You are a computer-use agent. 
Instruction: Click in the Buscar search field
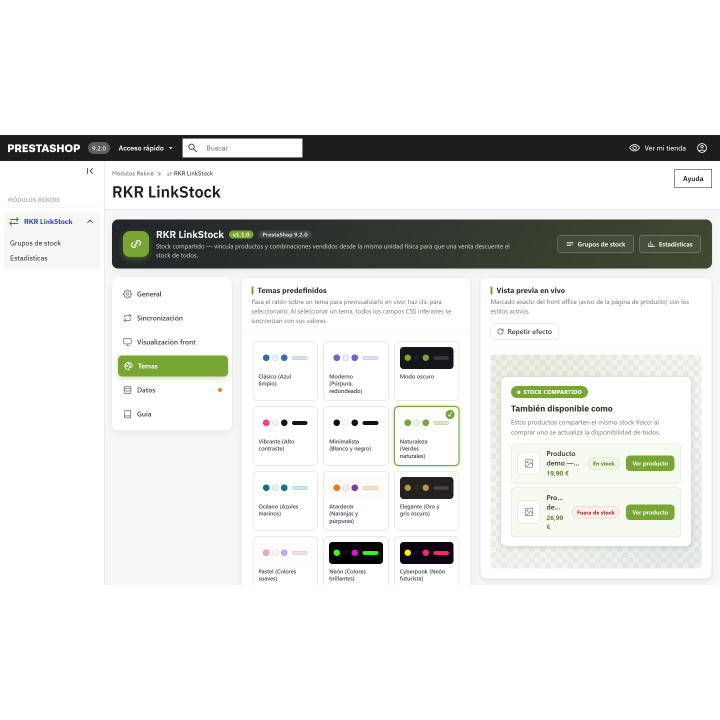242,148
